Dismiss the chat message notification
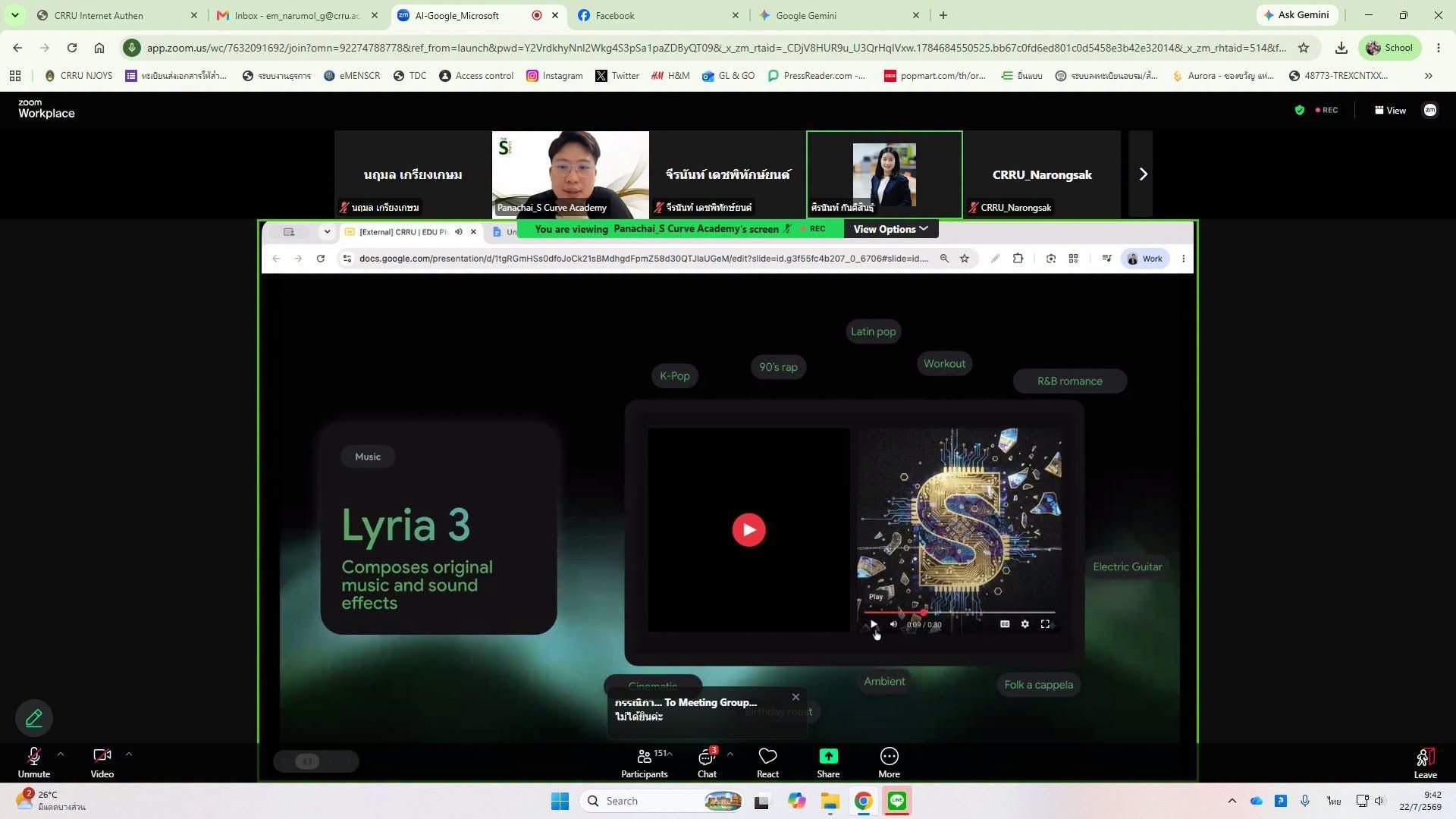 click(x=795, y=697)
